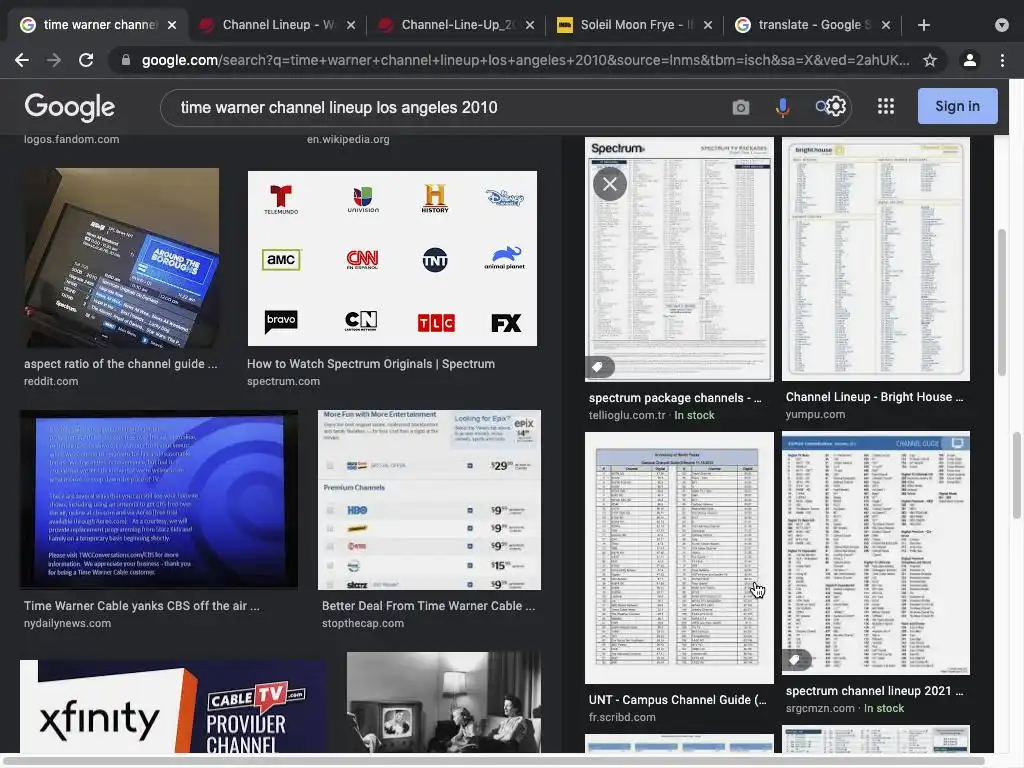Click the fr.scribd.com source text
Image resolution: width=1024 pixels, height=768 pixels.
(622, 716)
